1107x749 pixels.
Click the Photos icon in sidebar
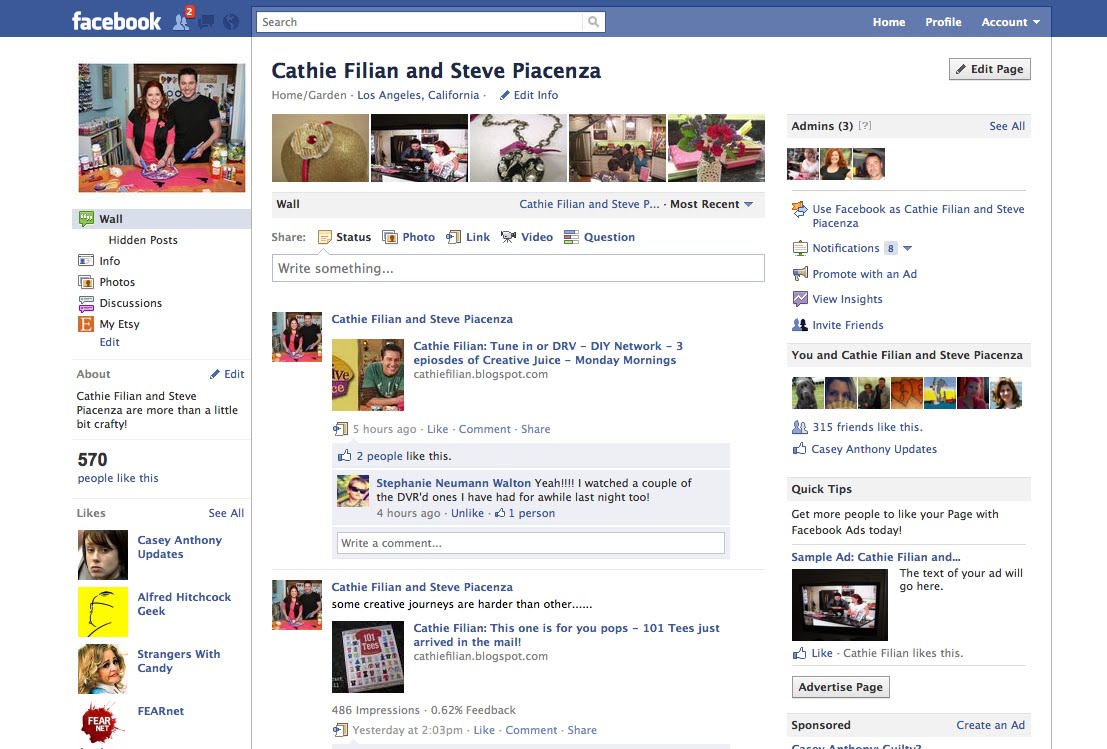coord(86,282)
